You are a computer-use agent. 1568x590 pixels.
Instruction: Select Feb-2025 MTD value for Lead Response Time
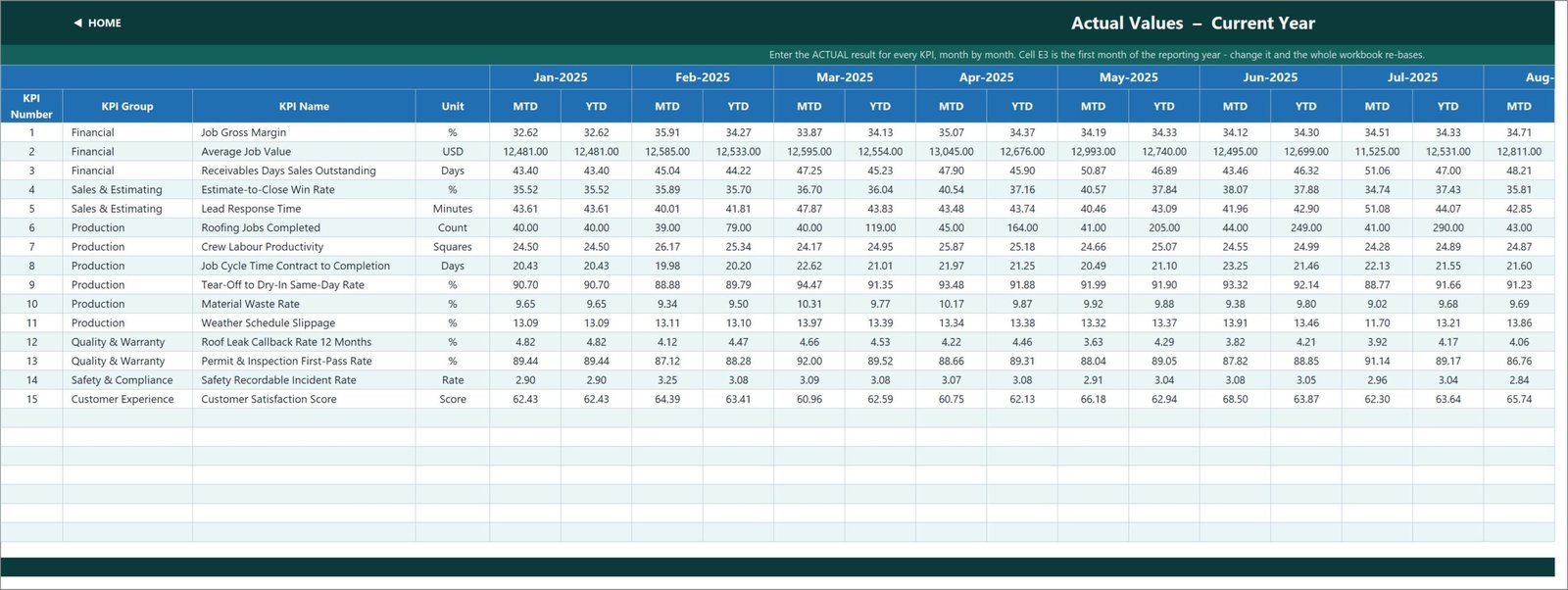667,209
